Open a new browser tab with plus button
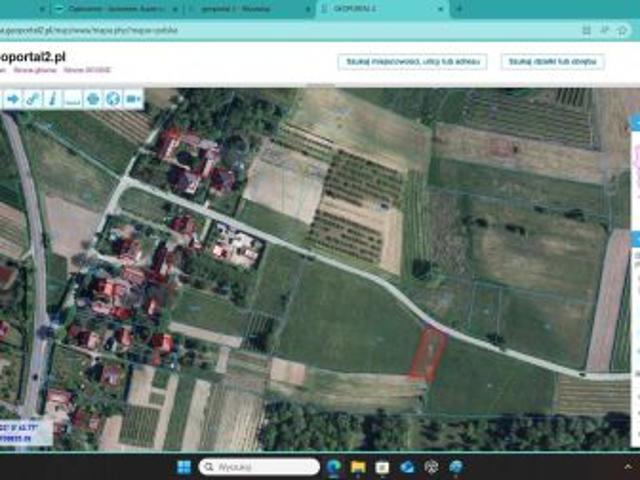 459,8
